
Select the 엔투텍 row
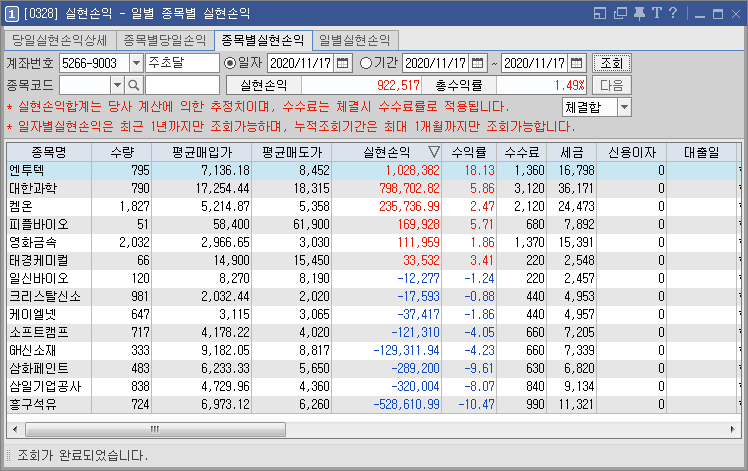coord(372,170)
